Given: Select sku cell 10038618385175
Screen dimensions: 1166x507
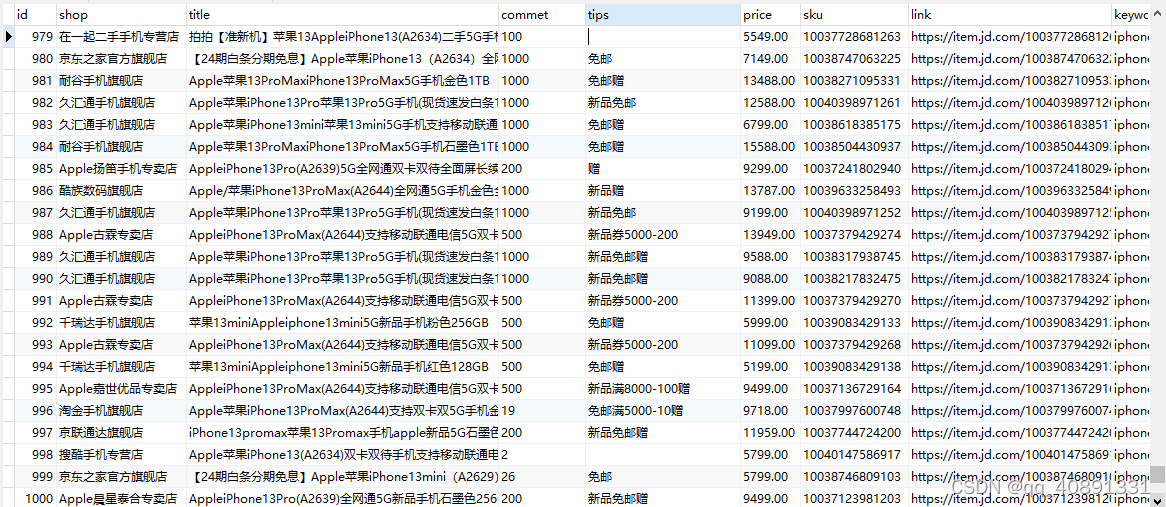Looking at the screenshot, I should [x=854, y=124].
